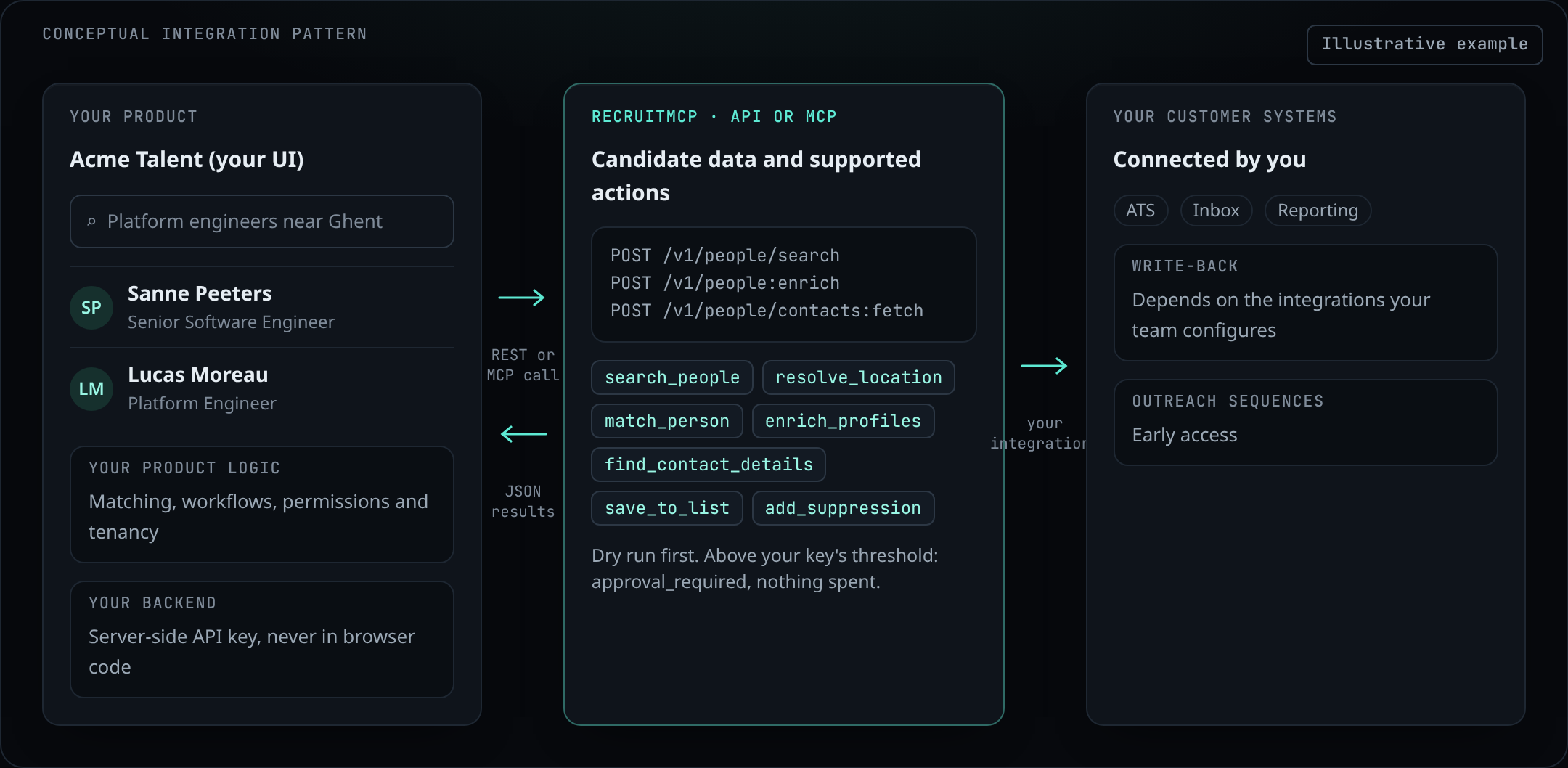Viewport: 1568px width, 768px height.
Task: Click the 'POST /v1/people:enrich' endpoint line
Action: pos(725,283)
